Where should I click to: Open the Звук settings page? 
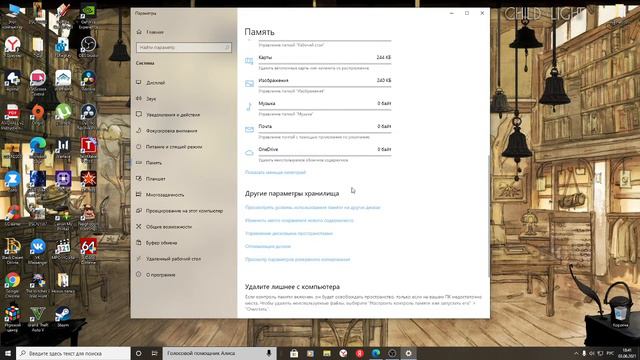click(151, 98)
